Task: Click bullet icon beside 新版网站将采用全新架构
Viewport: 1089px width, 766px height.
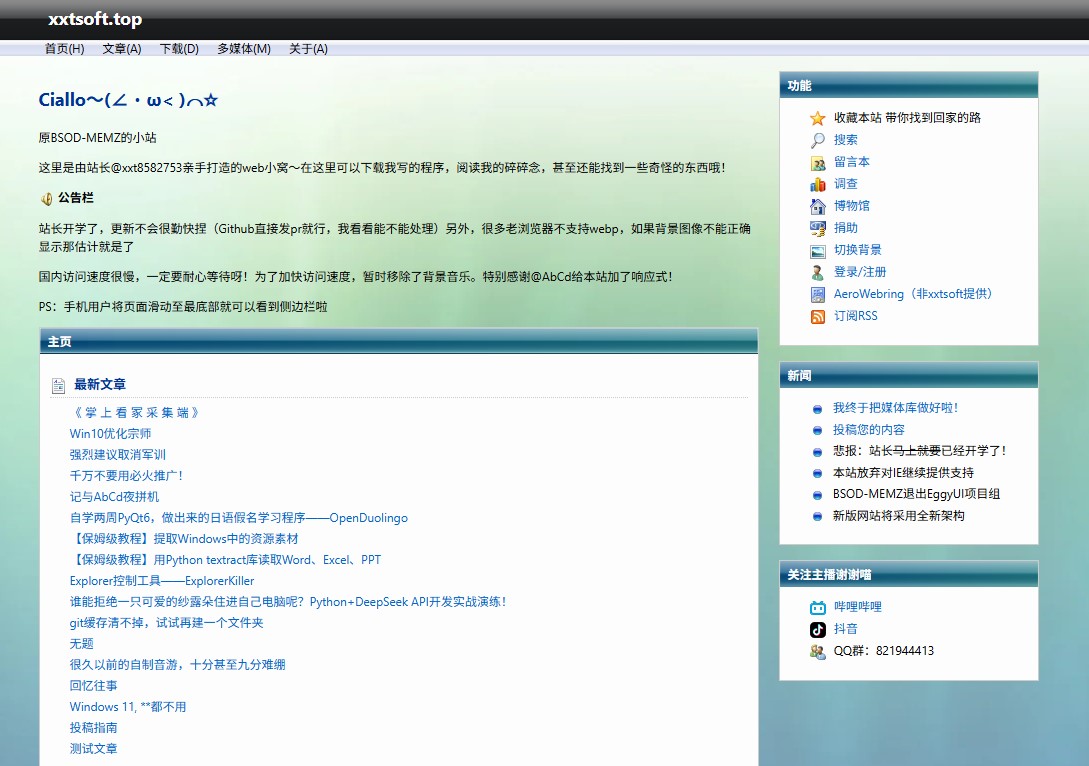Action: click(817, 517)
